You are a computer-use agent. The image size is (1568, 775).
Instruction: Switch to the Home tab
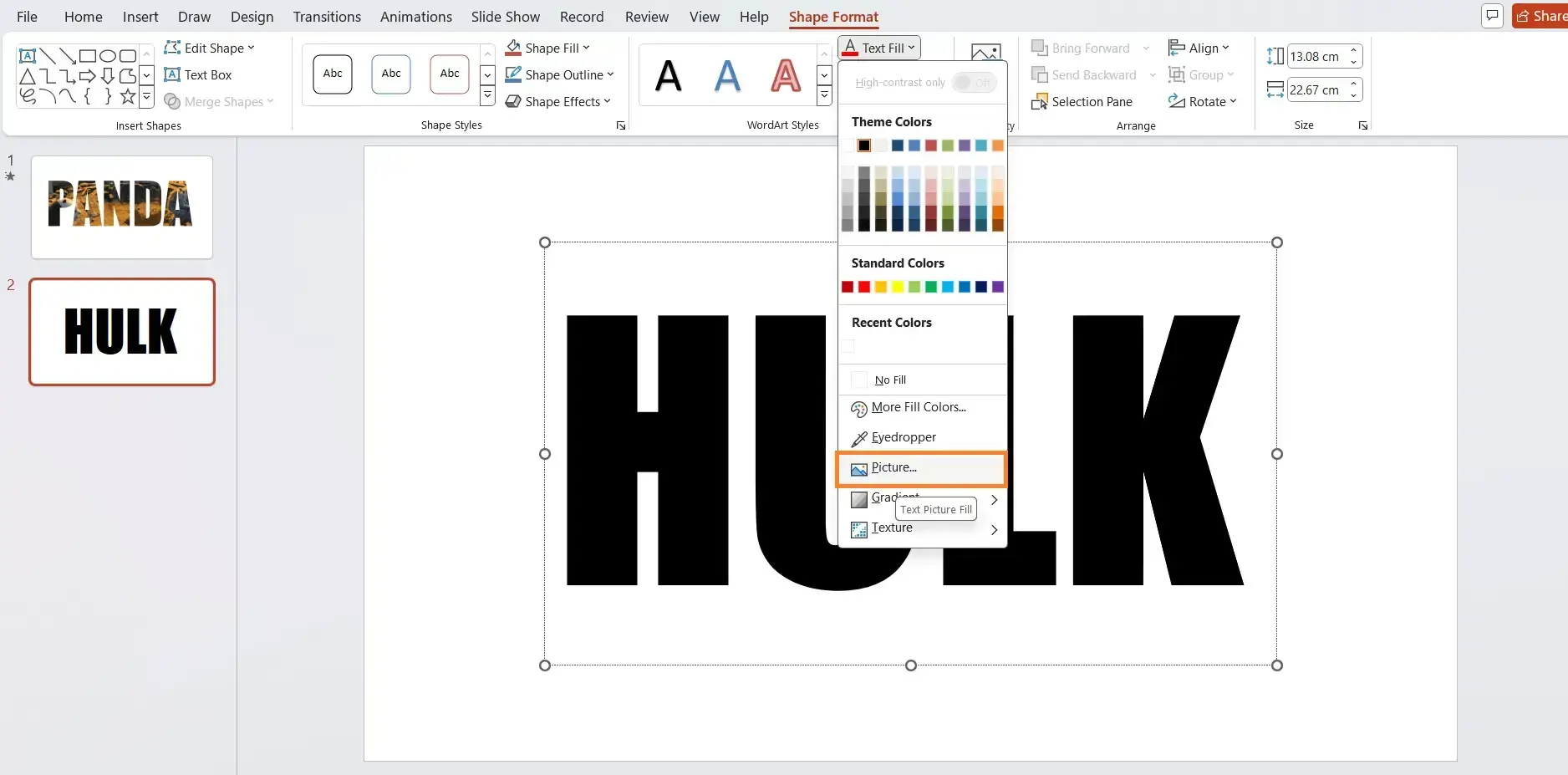tap(84, 17)
